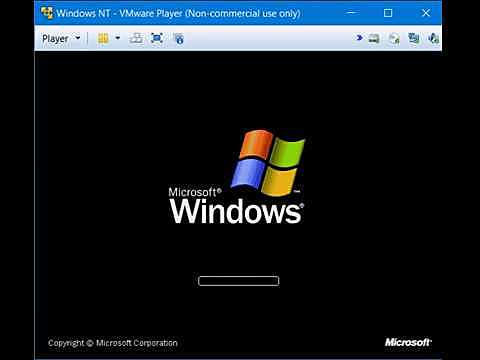Image resolution: width=480 pixels, height=360 pixels.
Task: Click the large 'Windows' boot screen text
Action: tap(236, 211)
